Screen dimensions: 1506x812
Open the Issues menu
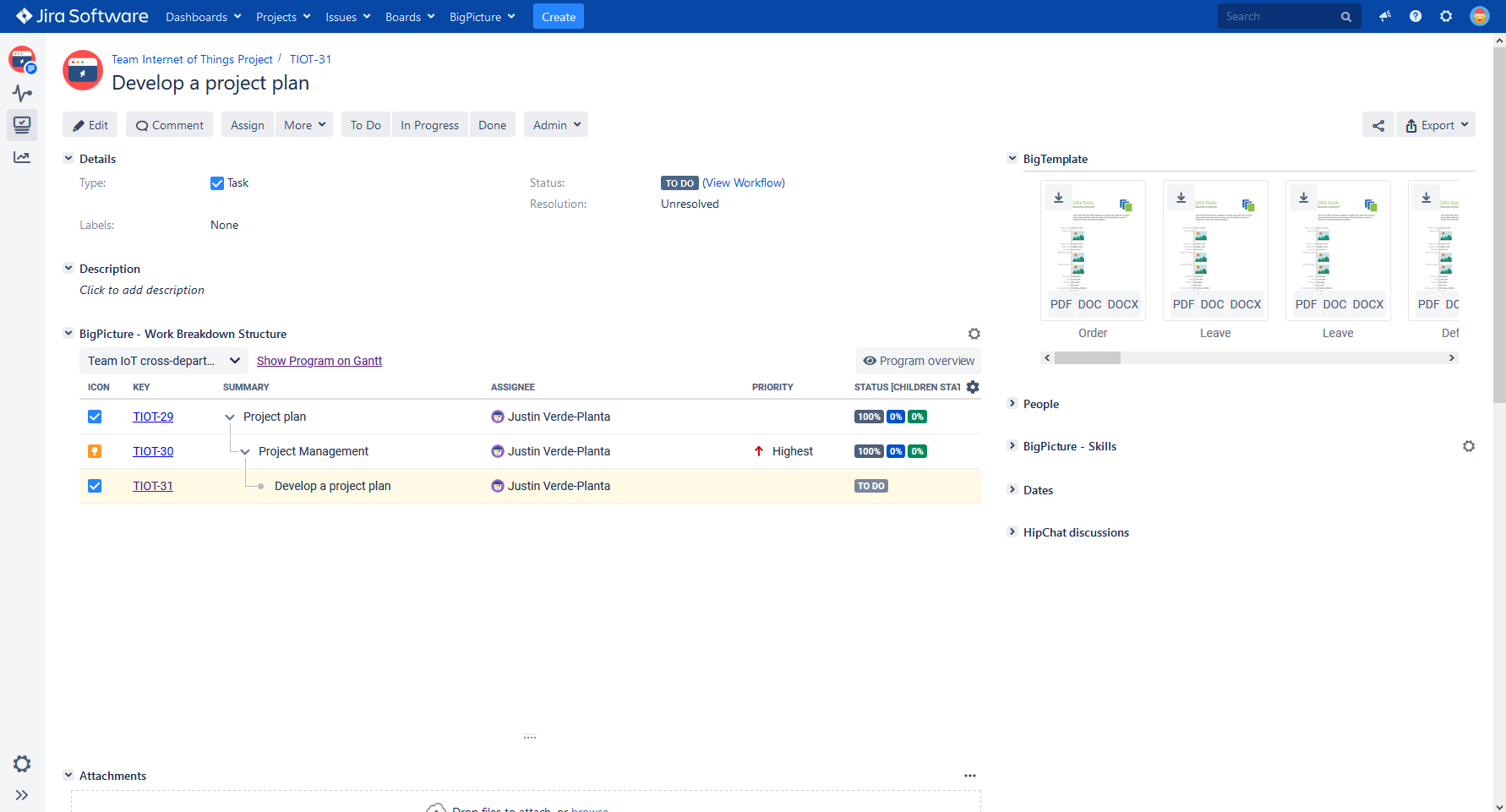coord(347,17)
